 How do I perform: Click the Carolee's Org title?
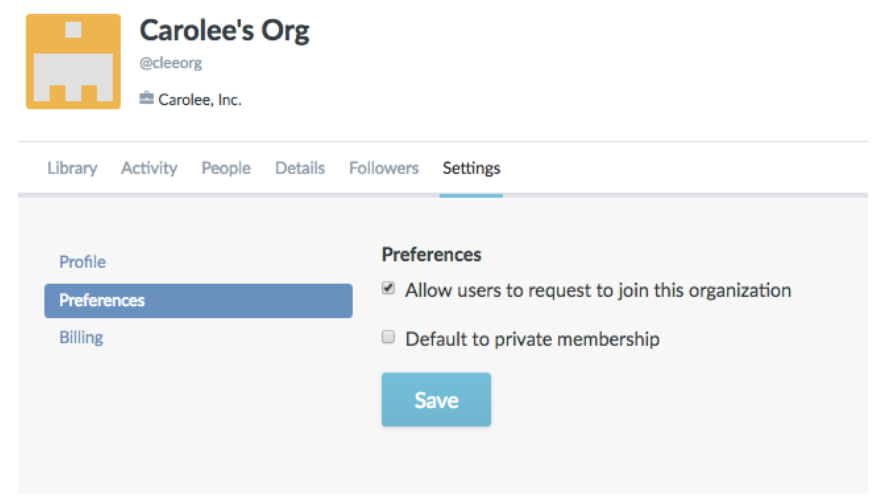[x=225, y=31]
